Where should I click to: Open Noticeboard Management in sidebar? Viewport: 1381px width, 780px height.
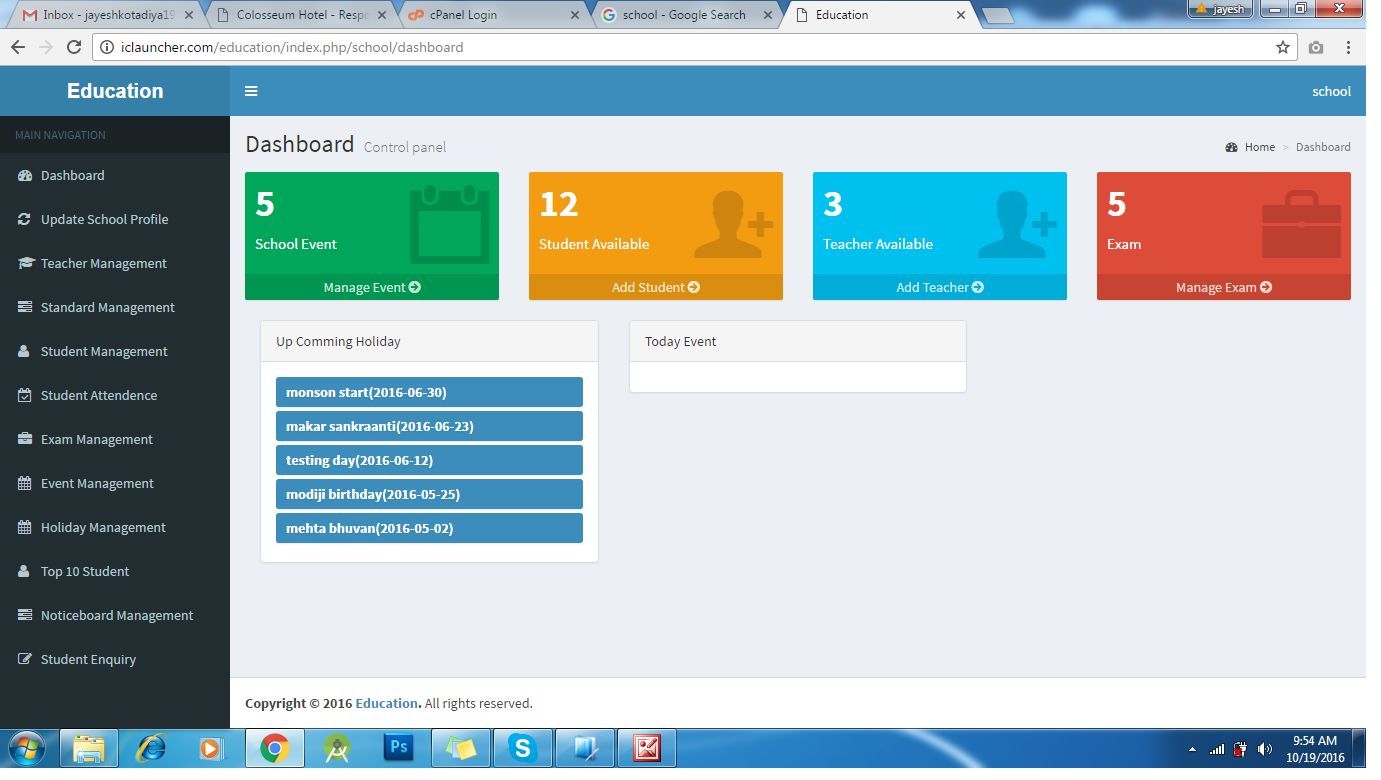(x=115, y=615)
